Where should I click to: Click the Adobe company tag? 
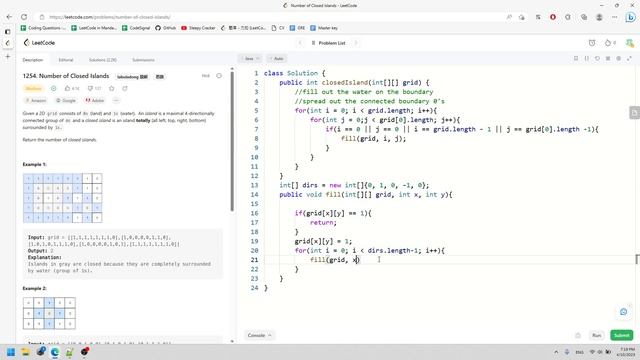coord(95,100)
